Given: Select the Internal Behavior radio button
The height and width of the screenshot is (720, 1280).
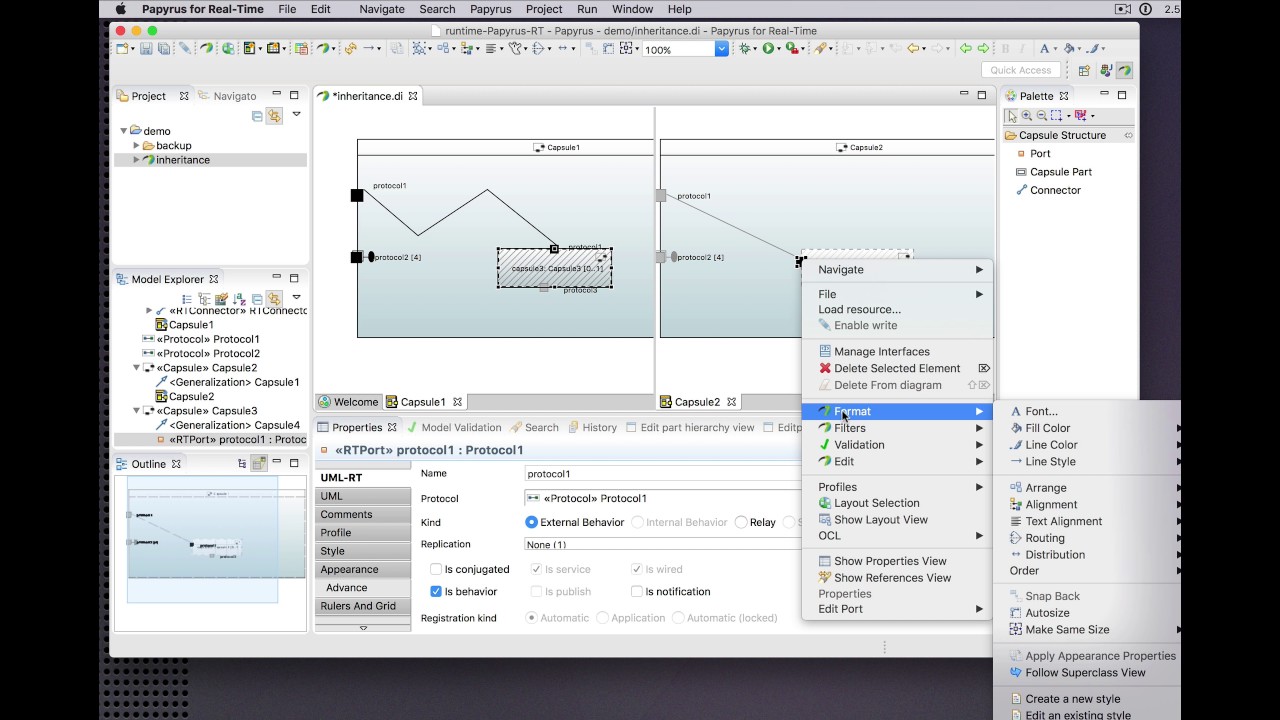Looking at the screenshot, I should point(638,522).
